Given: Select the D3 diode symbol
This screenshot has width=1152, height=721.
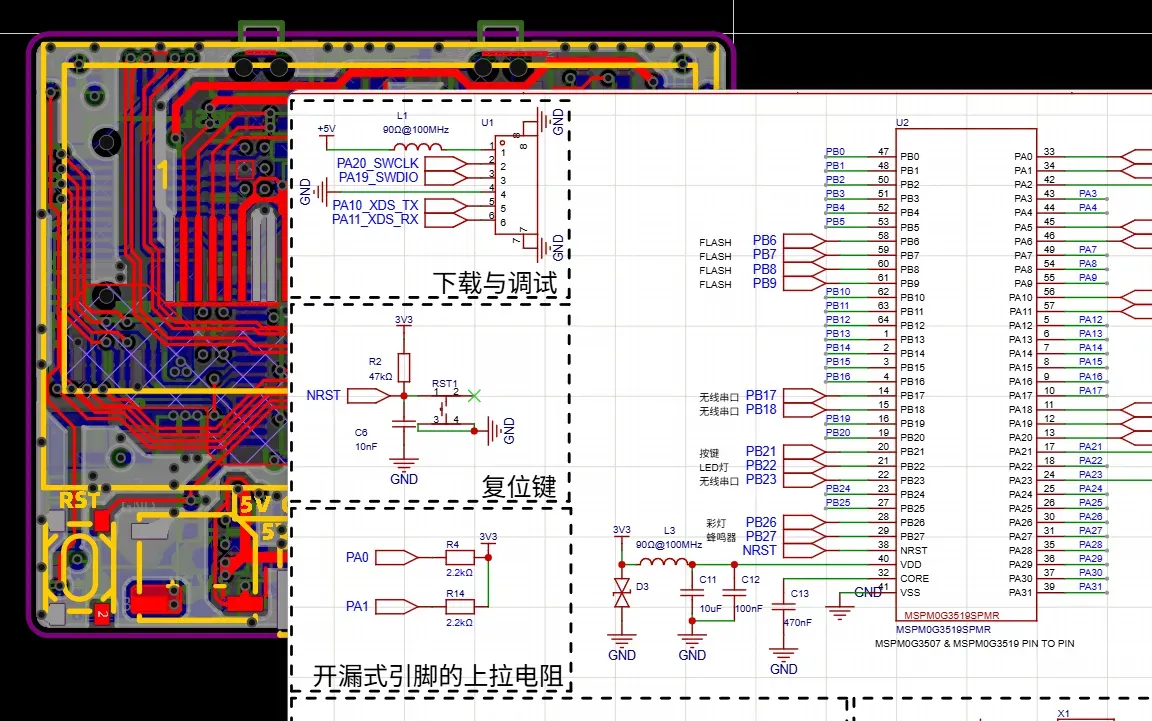Looking at the screenshot, I should click(x=622, y=592).
